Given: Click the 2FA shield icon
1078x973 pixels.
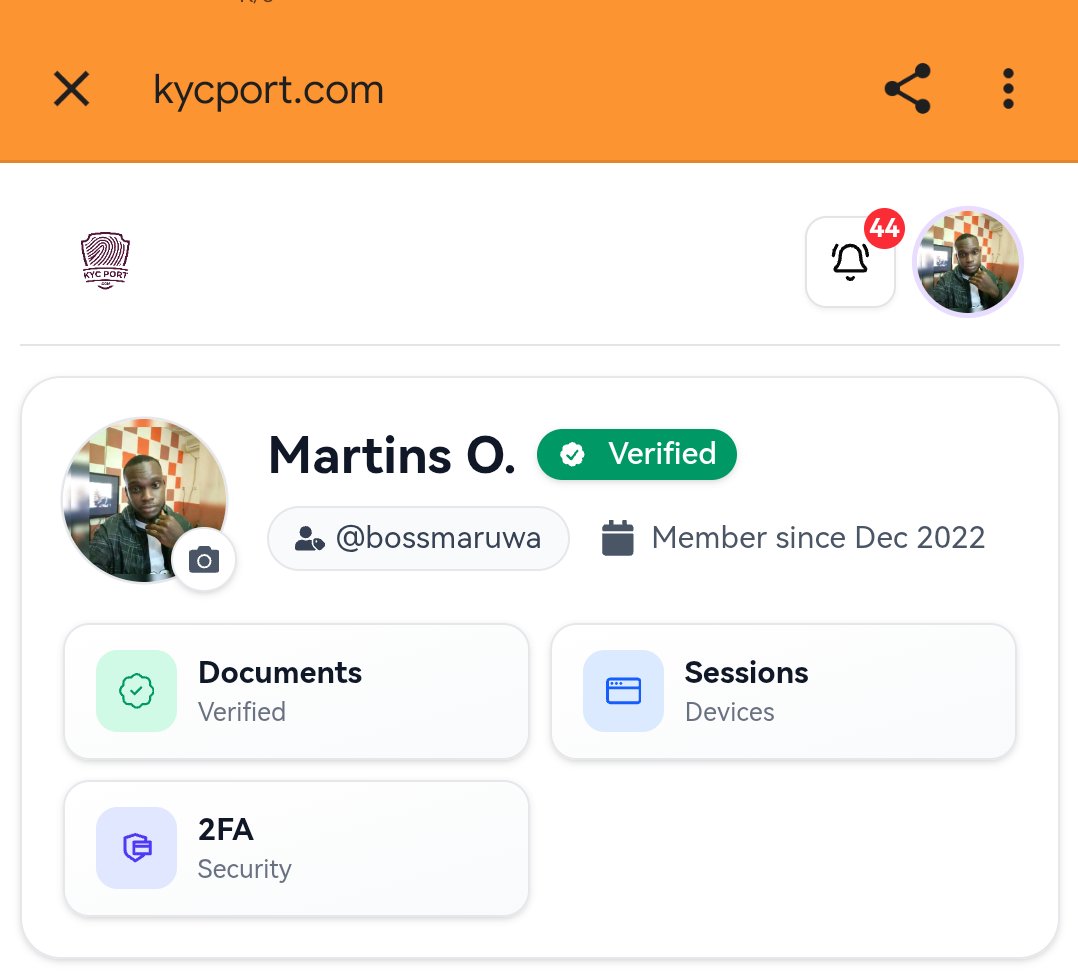Looking at the screenshot, I should [x=136, y=848].
